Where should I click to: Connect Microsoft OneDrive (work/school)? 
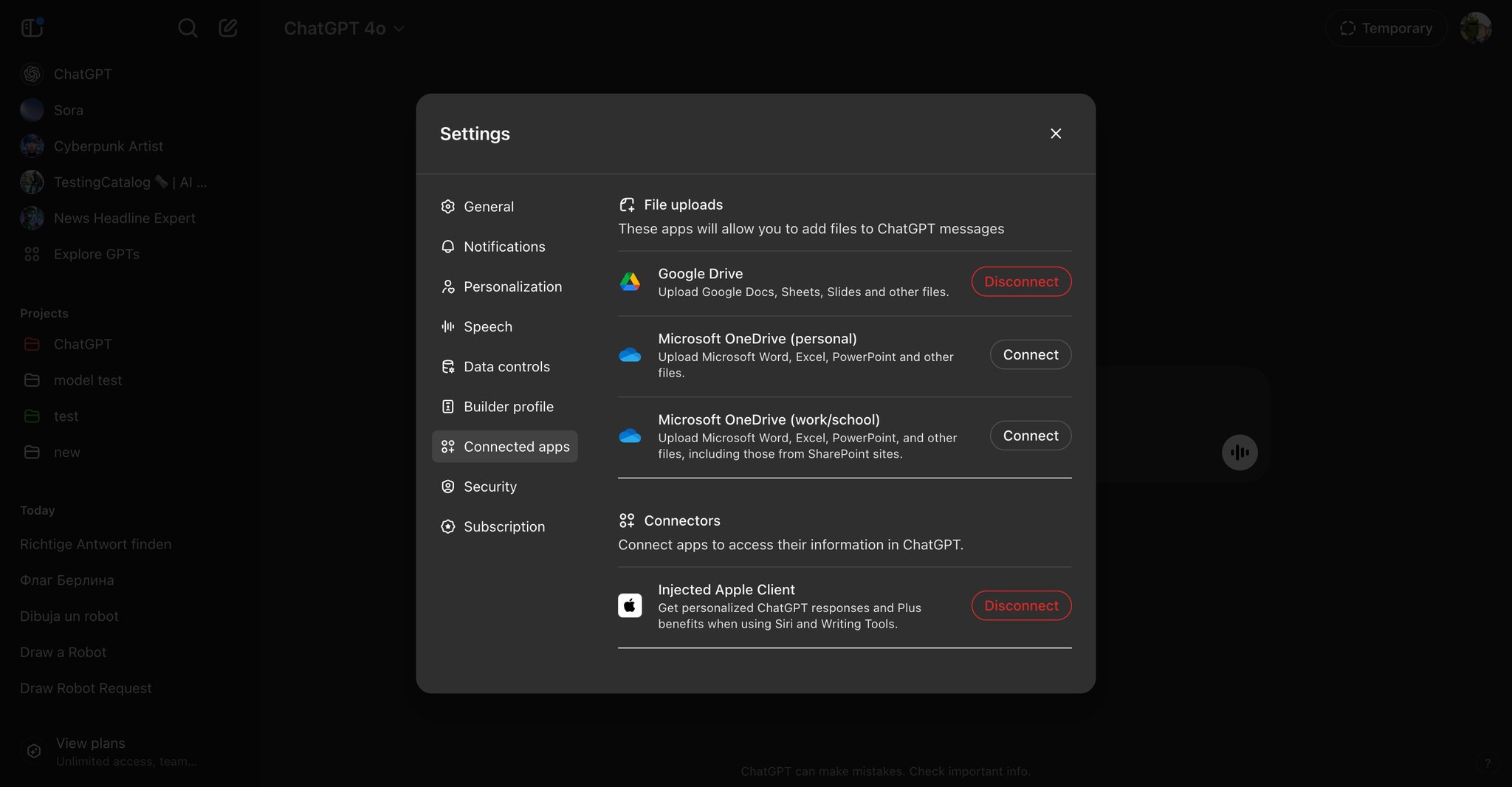pyautogui.click(x=1031, y=436)
